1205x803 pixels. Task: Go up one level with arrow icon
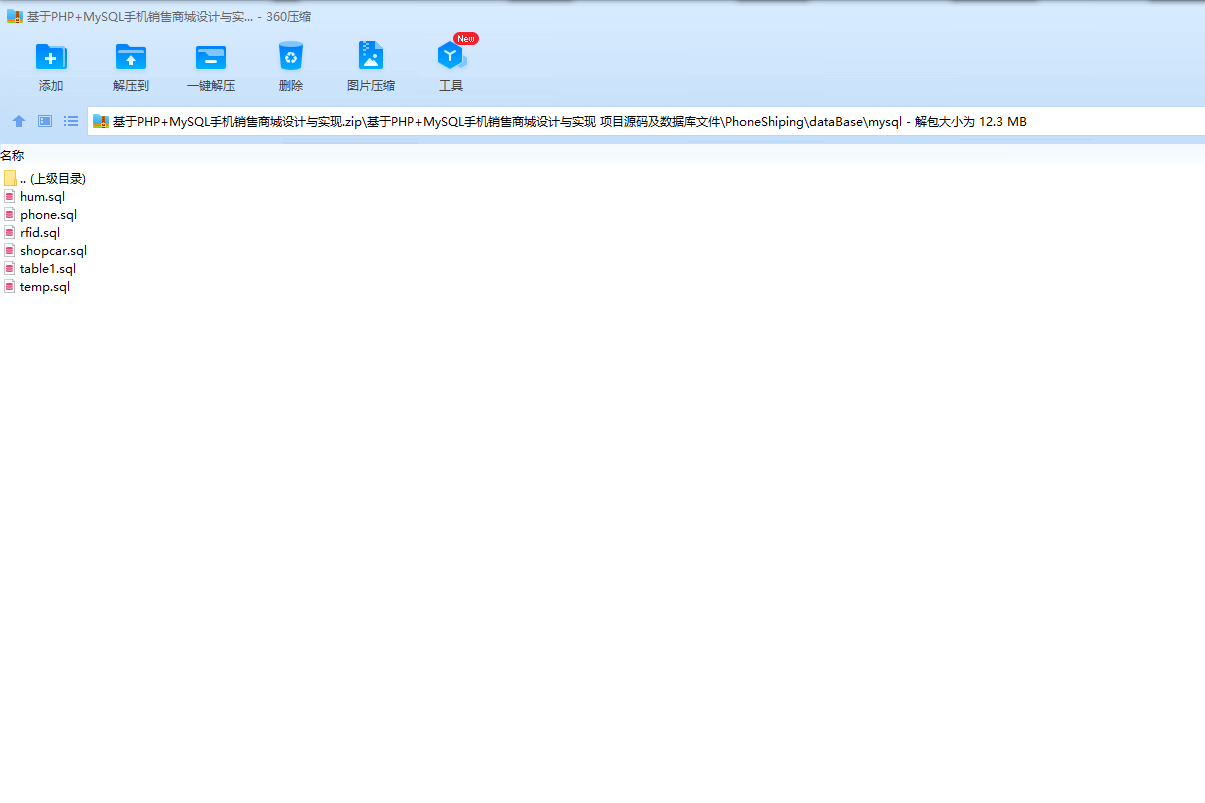point(19,121)
